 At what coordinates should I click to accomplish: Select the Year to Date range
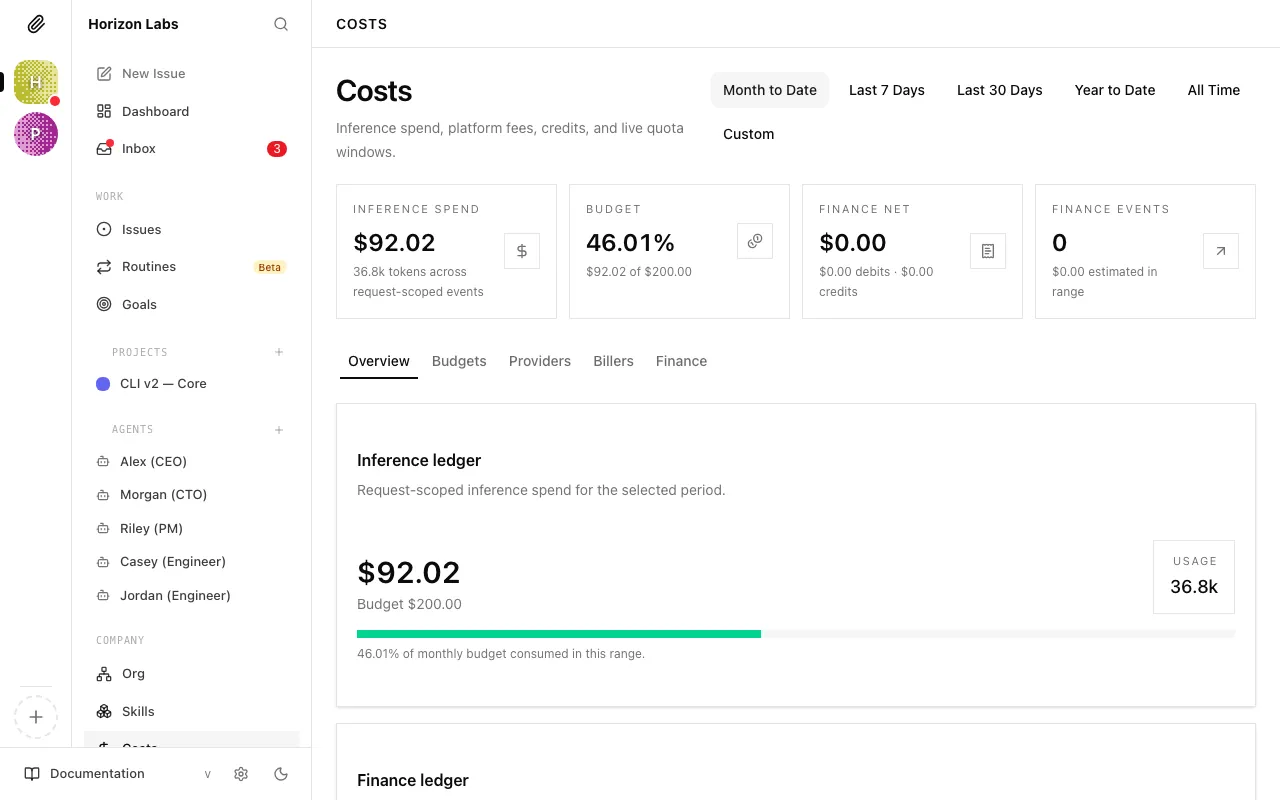click(x=1115, y=90)
